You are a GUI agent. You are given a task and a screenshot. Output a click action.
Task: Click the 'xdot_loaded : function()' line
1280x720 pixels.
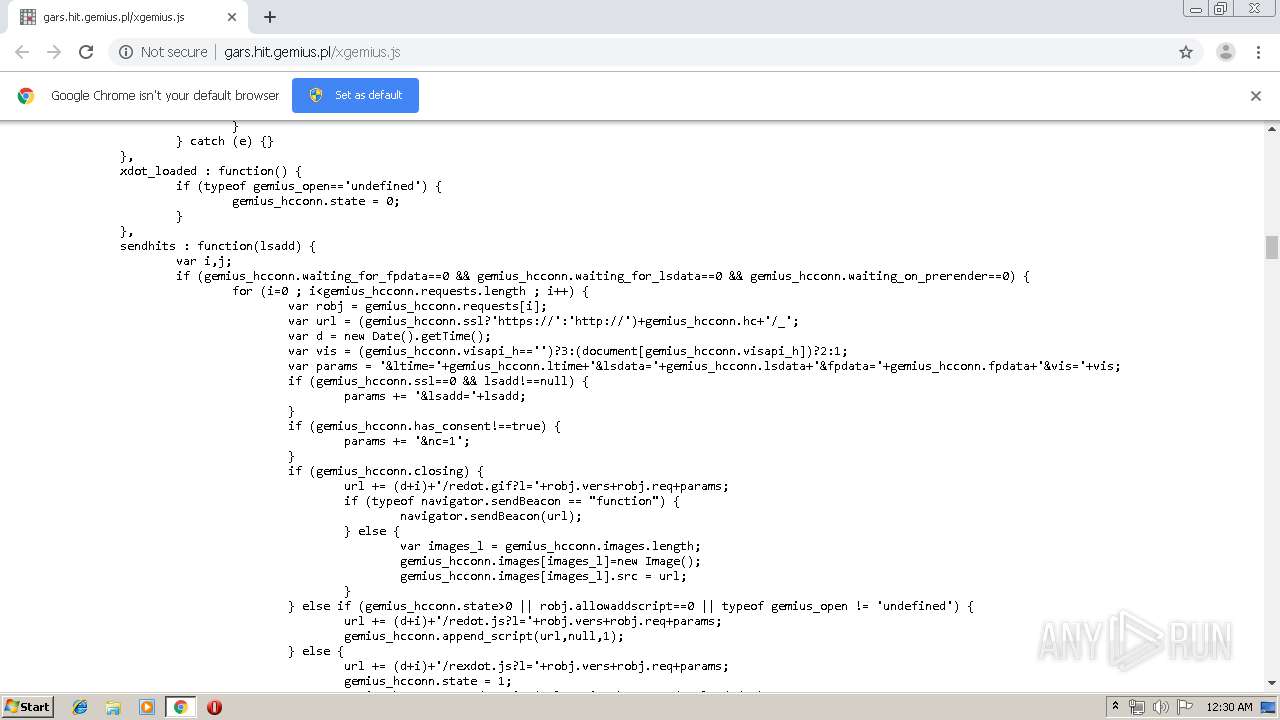tap(211, 171)
